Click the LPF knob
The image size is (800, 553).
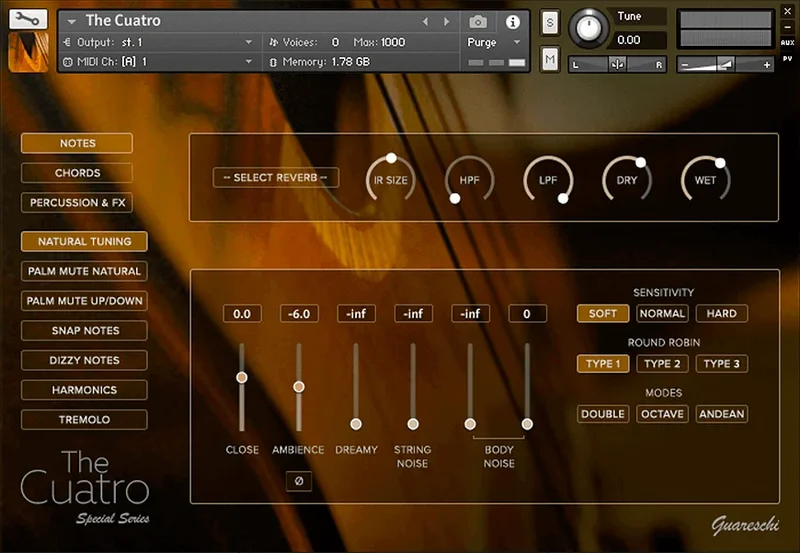coord(548,180)
